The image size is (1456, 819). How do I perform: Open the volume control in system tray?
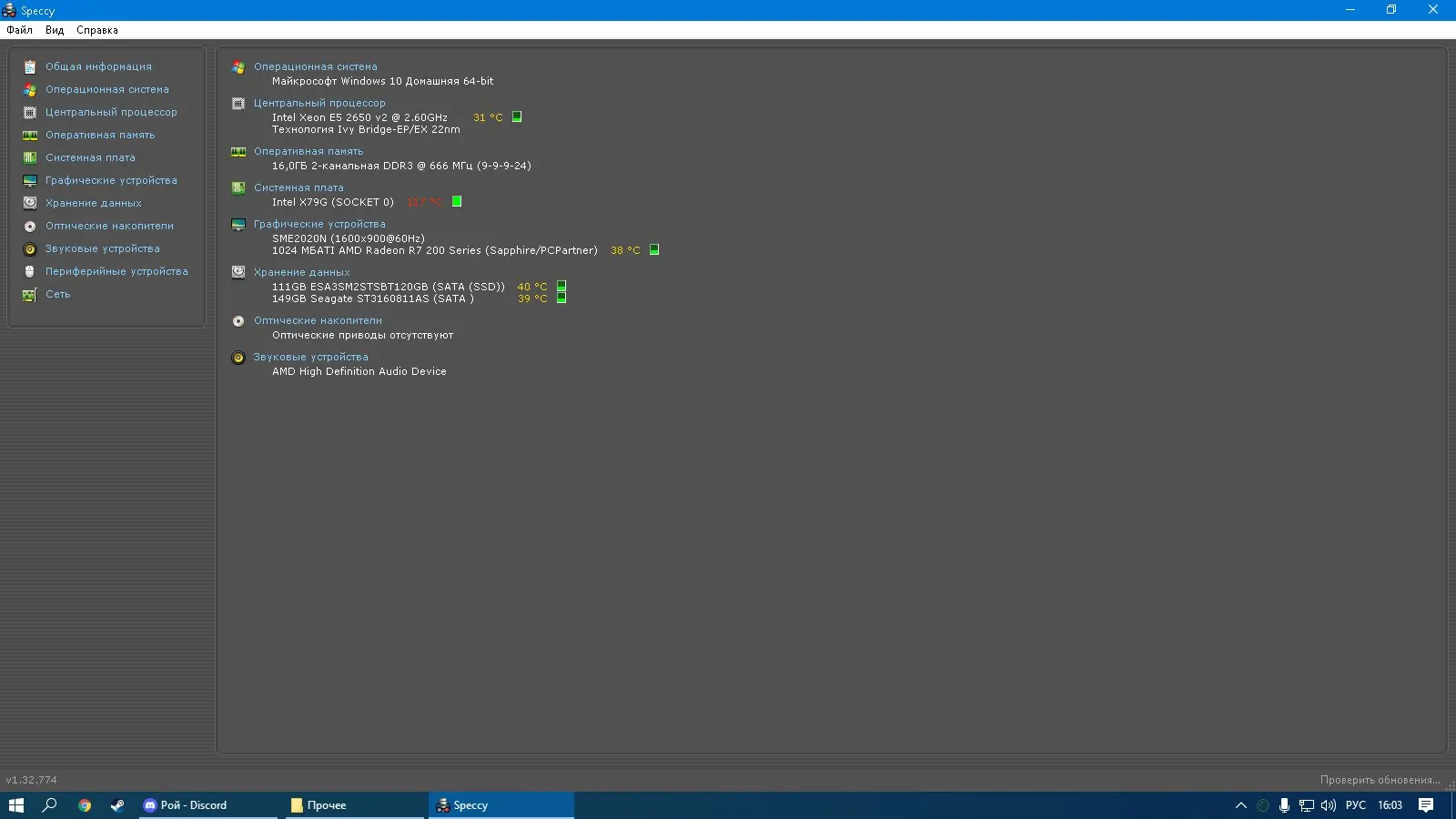[x=1329, y=805]
